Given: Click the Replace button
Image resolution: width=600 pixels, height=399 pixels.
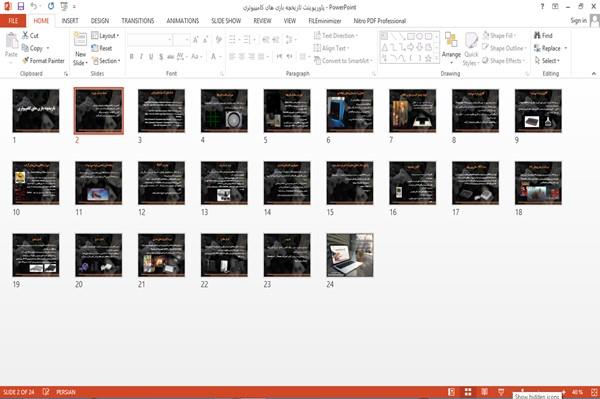Looking at the screenshot, I should [550, 48].
